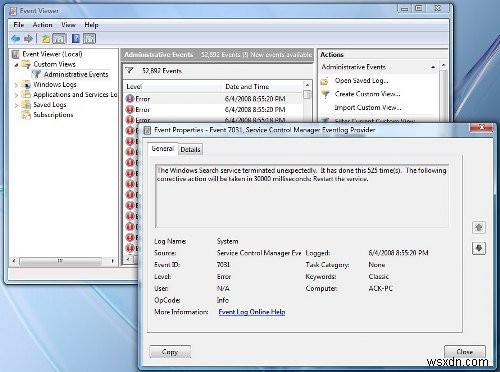Click the event description text box

point(302,196)
